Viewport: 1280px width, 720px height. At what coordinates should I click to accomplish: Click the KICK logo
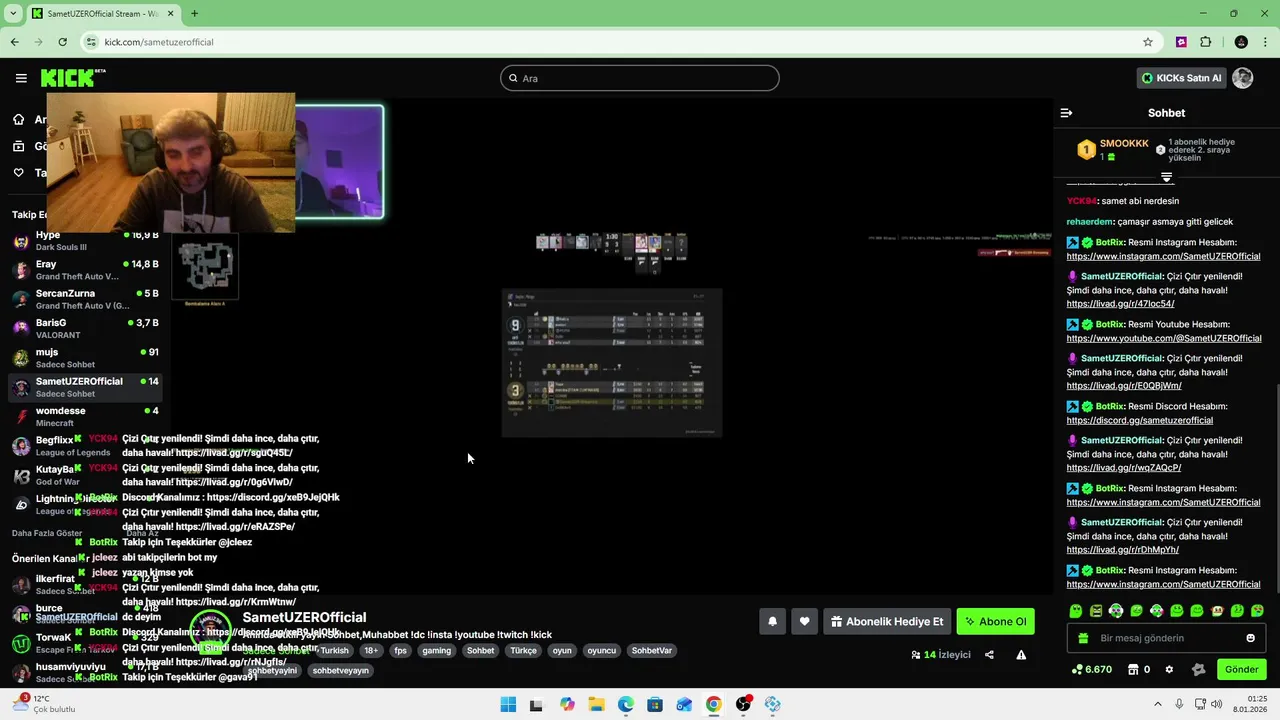[73, 78]
